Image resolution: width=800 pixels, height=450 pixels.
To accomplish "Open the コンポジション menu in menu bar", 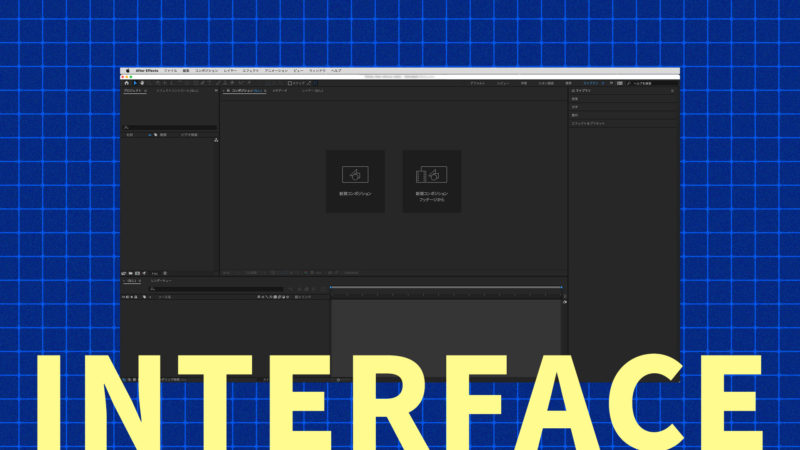I will coord(206,71).
